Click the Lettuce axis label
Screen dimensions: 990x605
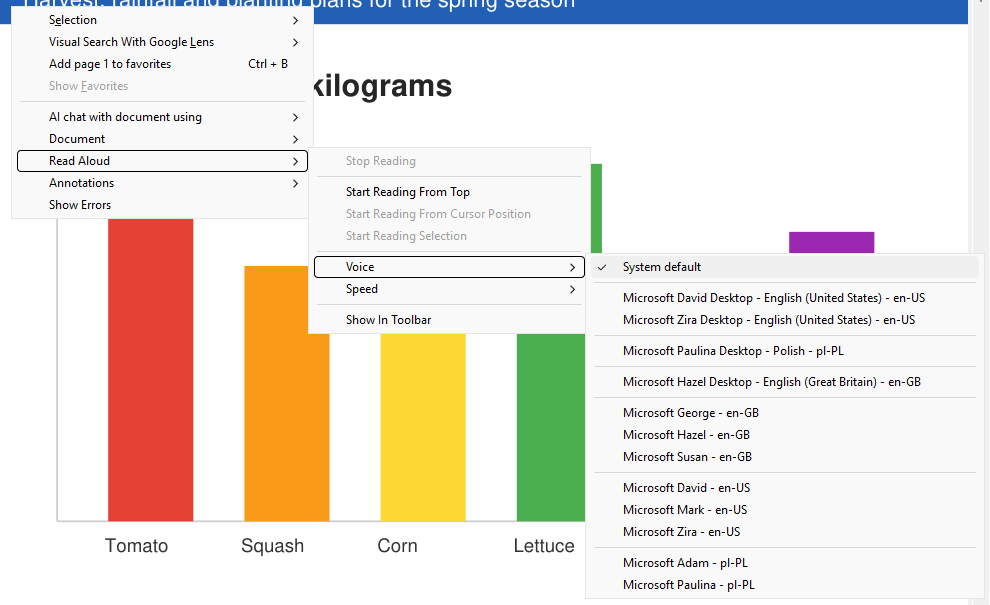(544, 546)
